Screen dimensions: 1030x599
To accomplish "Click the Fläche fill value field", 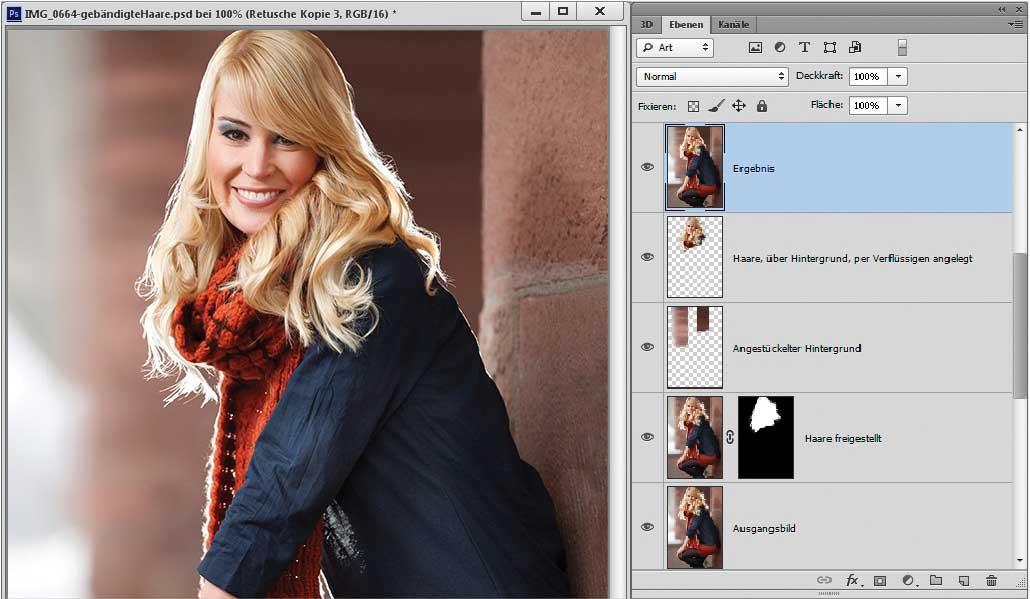I will [867, 105].
